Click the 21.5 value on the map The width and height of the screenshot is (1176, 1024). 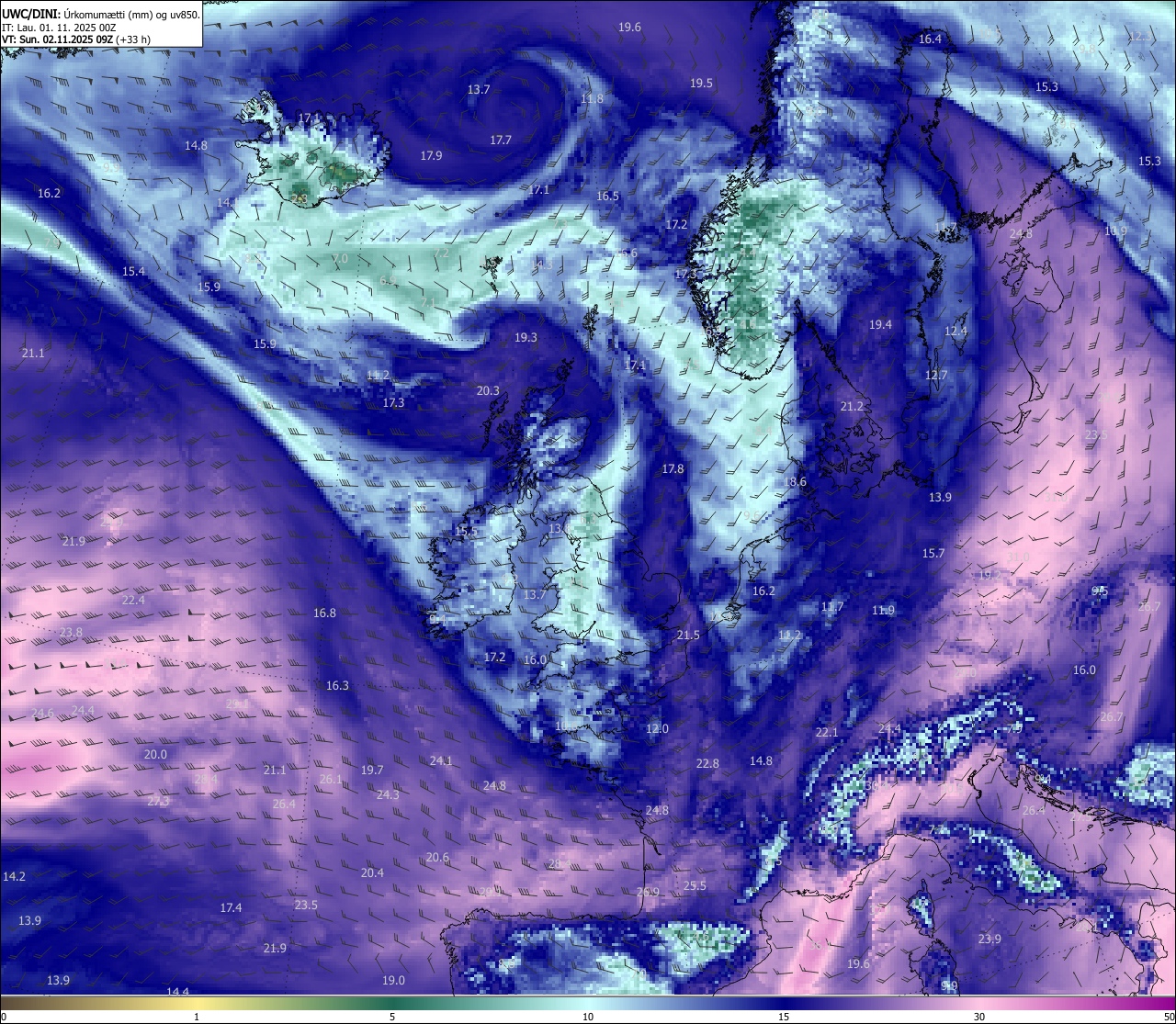tap(688, 635)
